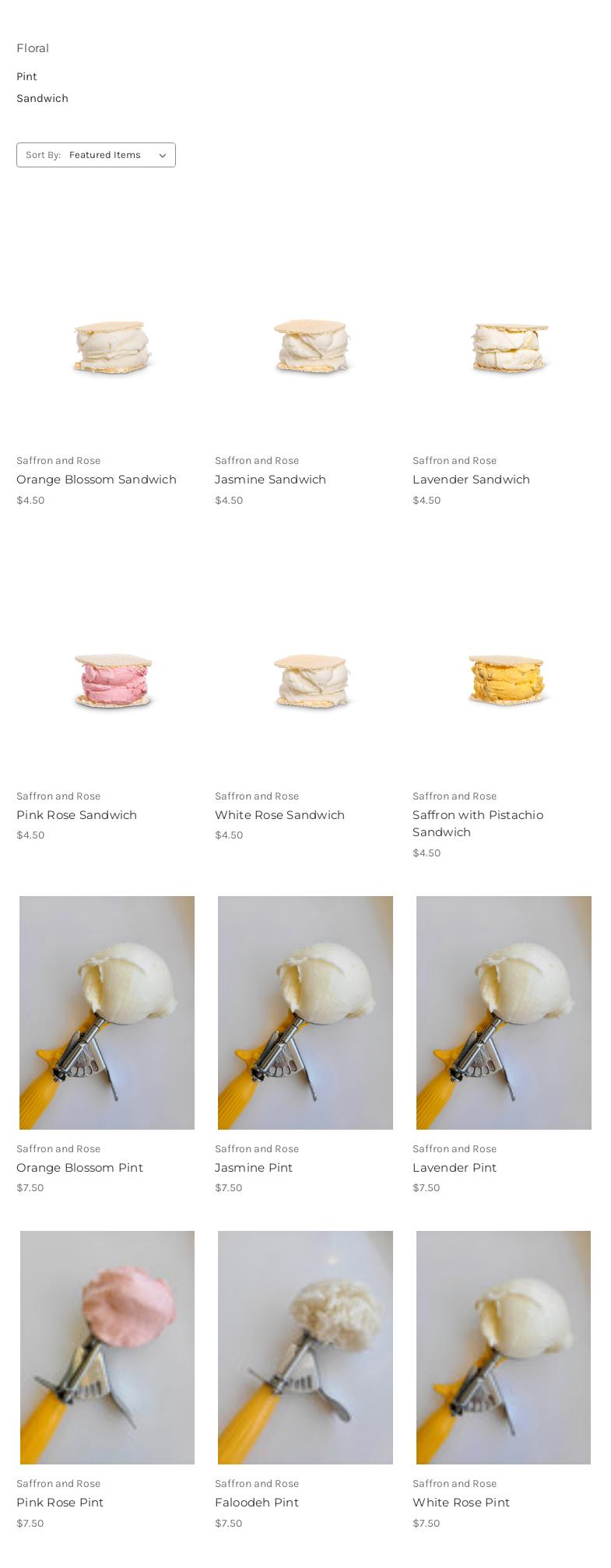This screenshot has height=1568, width=611.
Task: Click the Lavender Pint product title
Action: [x=455, y=1168]
